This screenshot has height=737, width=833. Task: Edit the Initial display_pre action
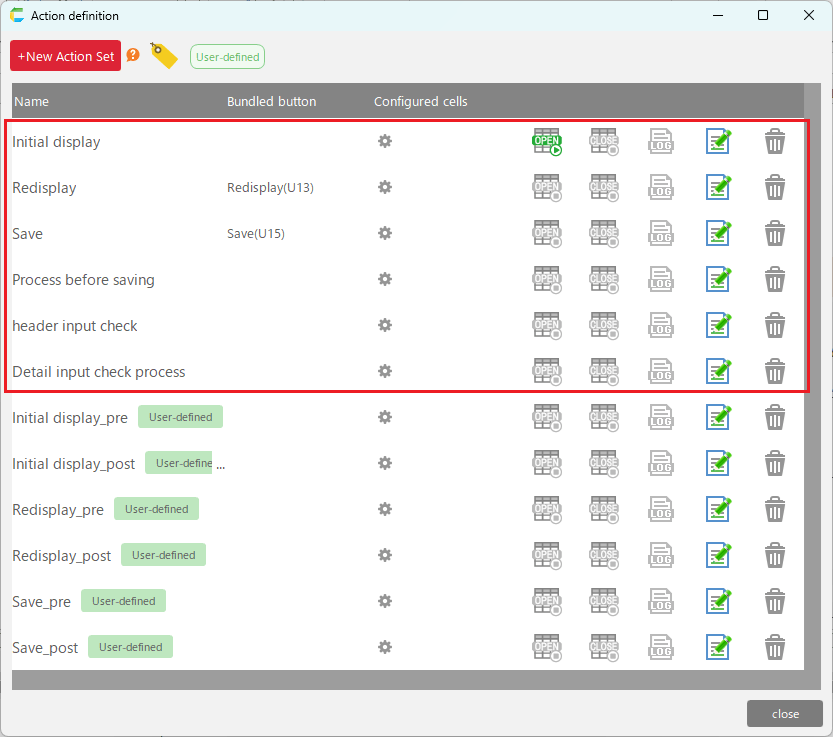(718, 418)
